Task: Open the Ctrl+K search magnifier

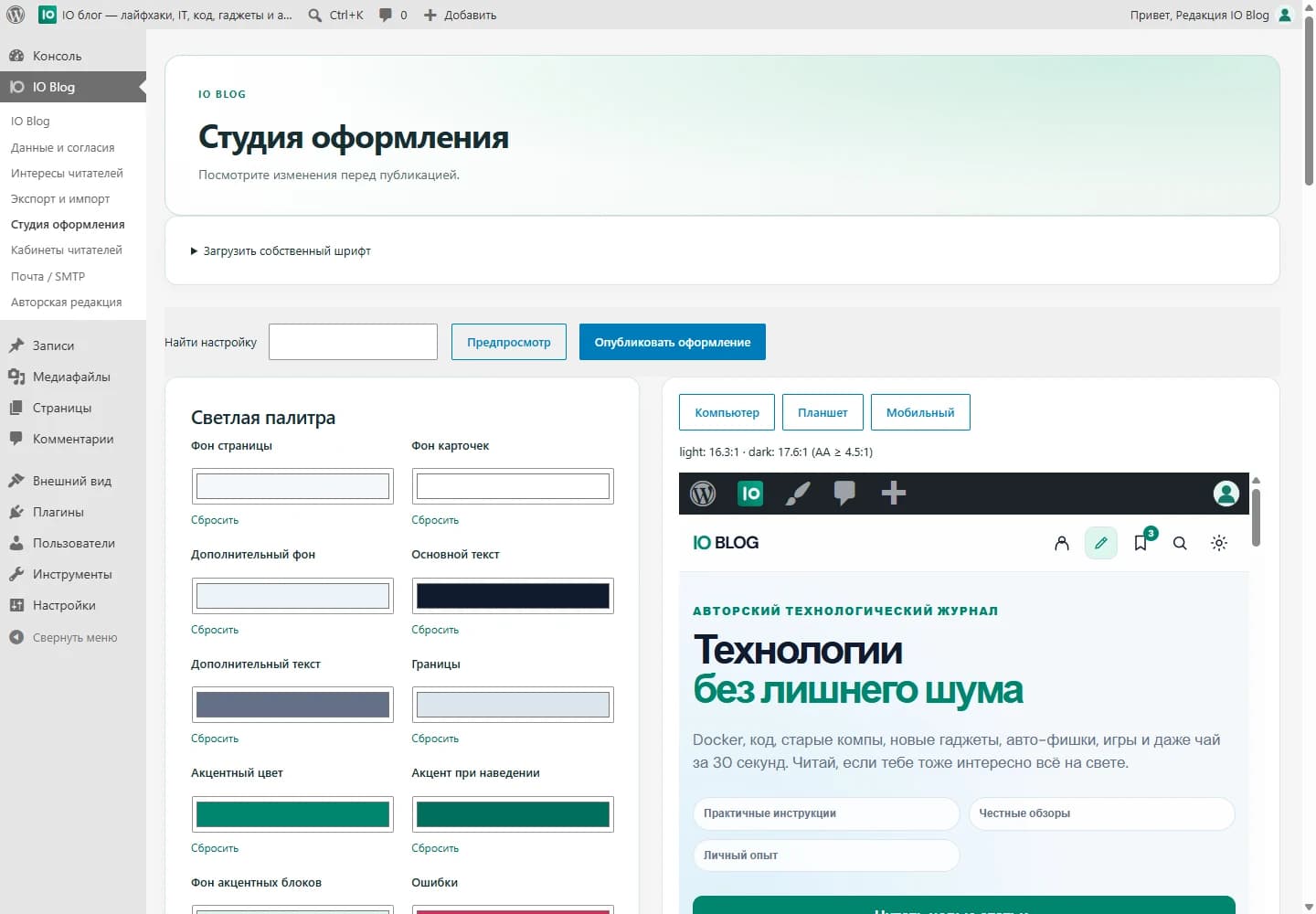Action: [314, 15]
